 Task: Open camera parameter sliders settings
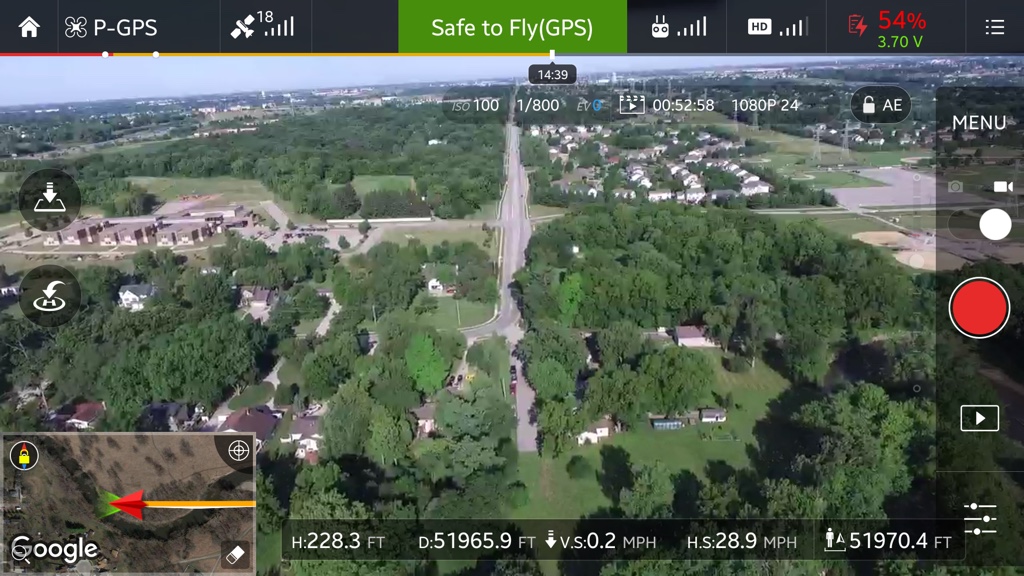pos(980,519)
